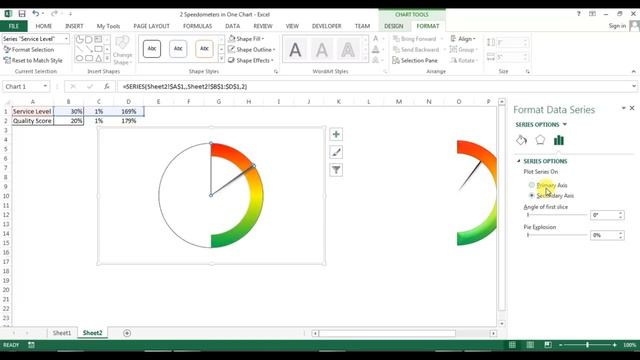Switch to Page Layout view icon
This screenshot has width=640, height=360.
[530, 345]
